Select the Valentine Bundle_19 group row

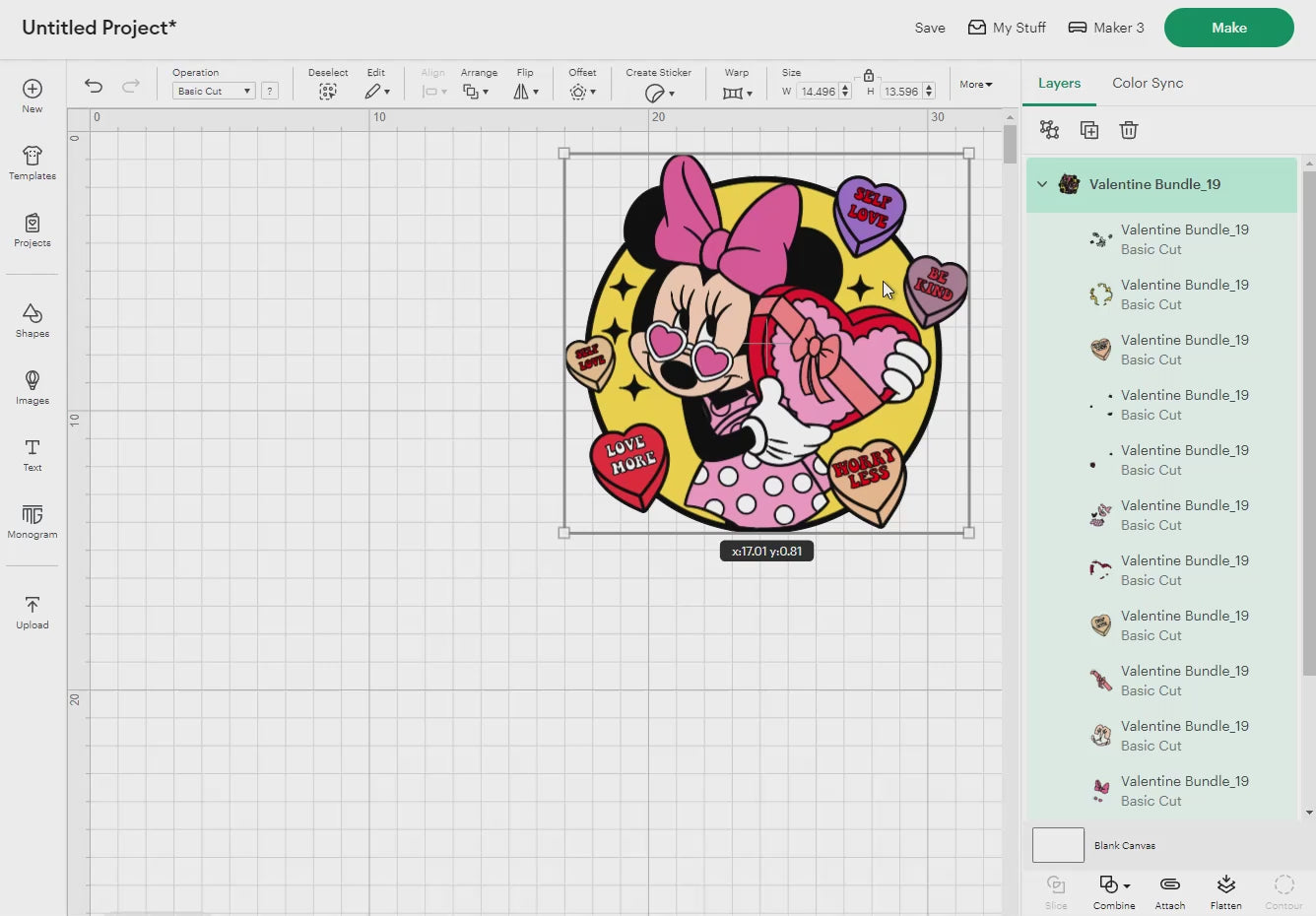tap(1161, 184)
